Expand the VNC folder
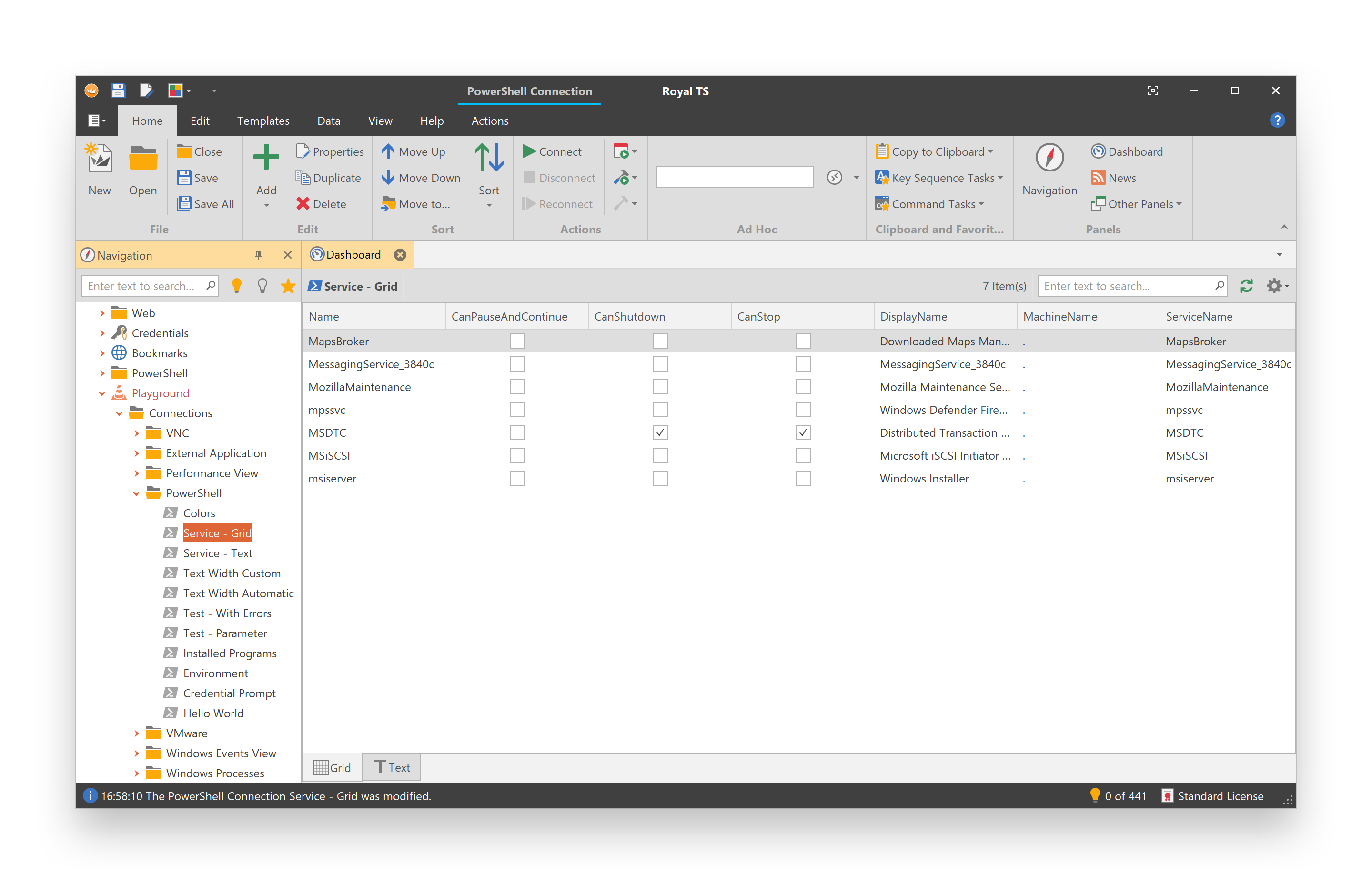Screen dimensions: 1372x884 point(137,433)
